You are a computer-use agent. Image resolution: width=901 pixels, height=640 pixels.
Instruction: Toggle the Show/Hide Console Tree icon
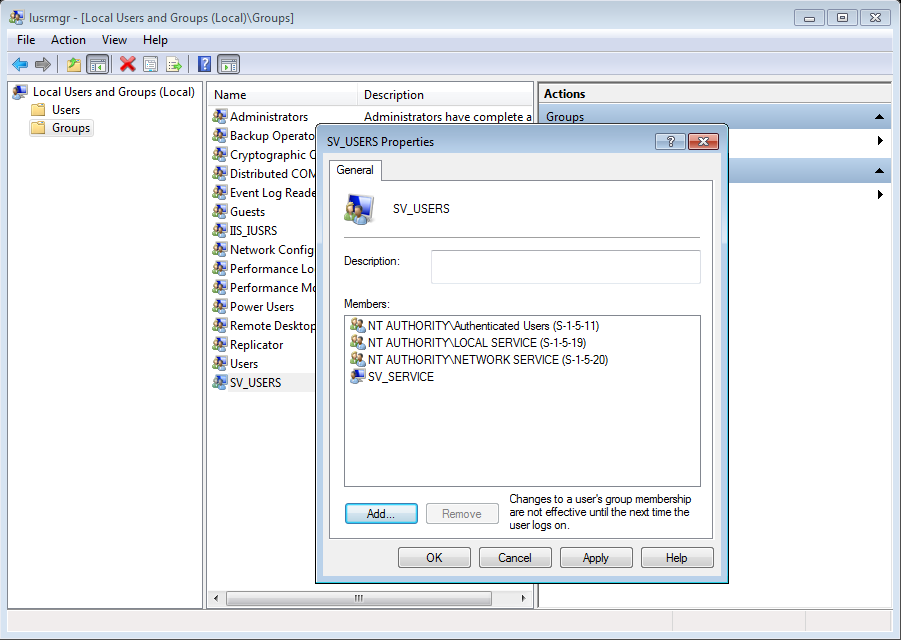pyautogui.click(x=97, y=64)
